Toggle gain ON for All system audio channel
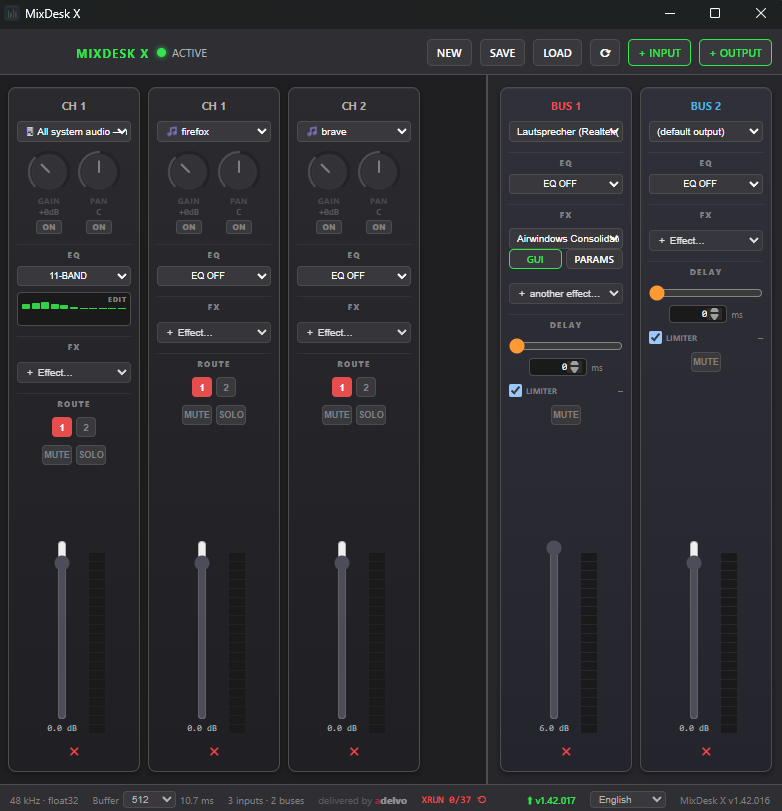The height and width of the screenshot is (811, 782). click(x=49, y=227)
